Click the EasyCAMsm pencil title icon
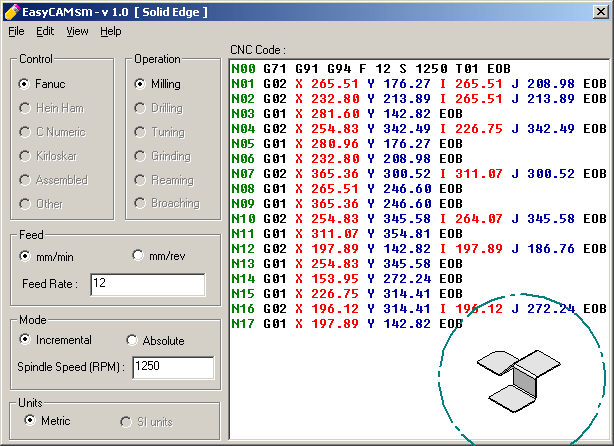 (x=12, y=12)
